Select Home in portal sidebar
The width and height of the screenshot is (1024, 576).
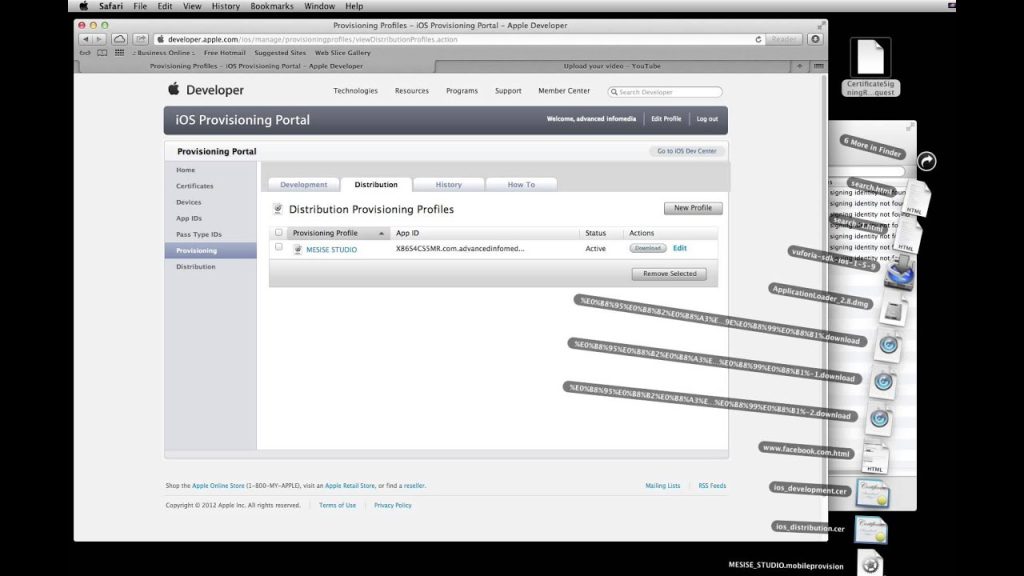pyautogui.click(x=185, y=170)
